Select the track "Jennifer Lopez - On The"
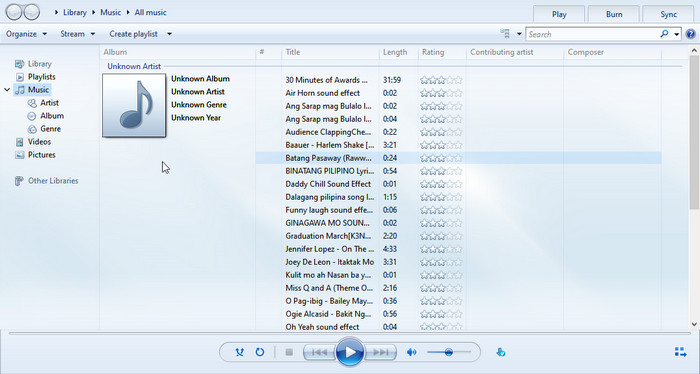Image resolution: width=700 pixels, height=374 pixels. 330,249
